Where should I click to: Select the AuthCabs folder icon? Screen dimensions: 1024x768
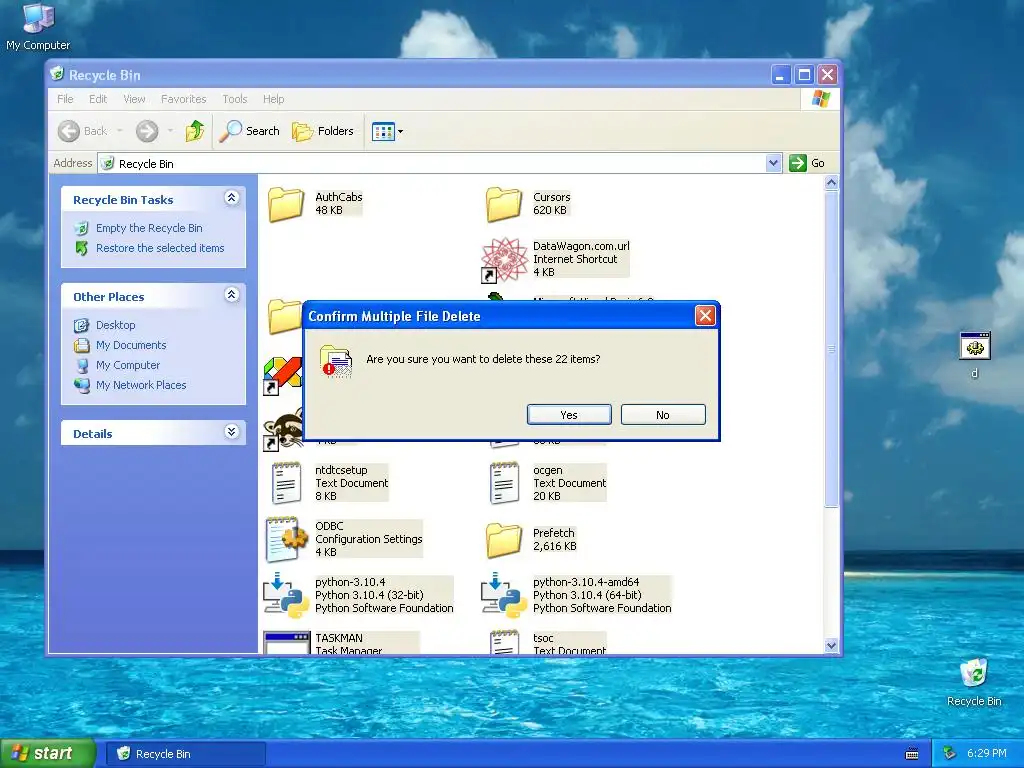coord(285,204)
